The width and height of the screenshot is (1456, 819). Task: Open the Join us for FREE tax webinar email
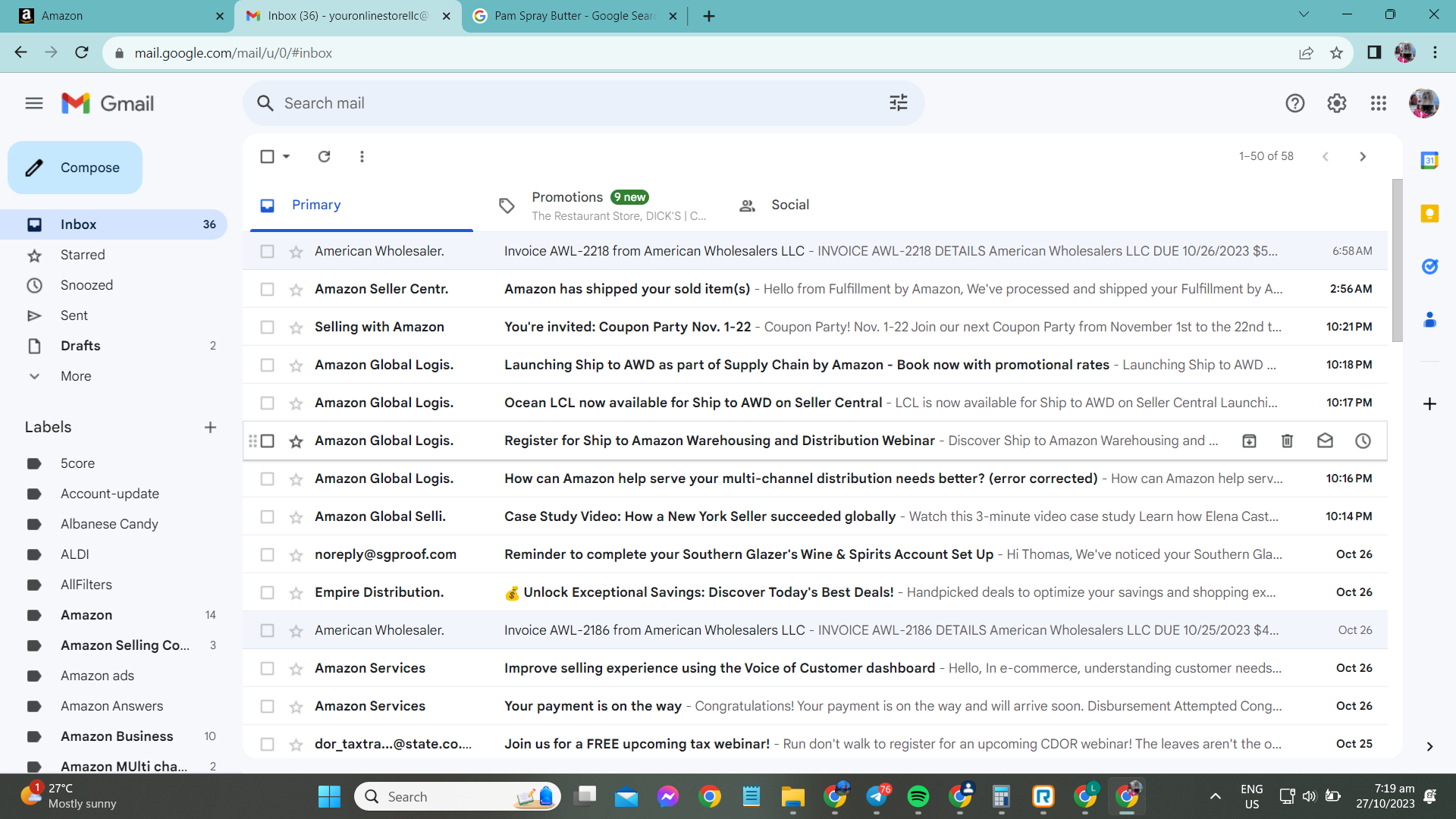tap(815, 744)
